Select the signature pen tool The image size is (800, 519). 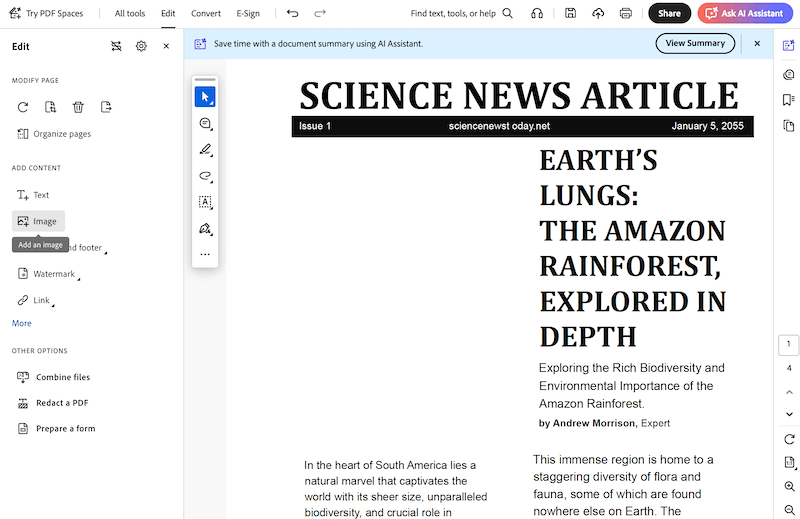pyautogui.click(x=205, y=229)
